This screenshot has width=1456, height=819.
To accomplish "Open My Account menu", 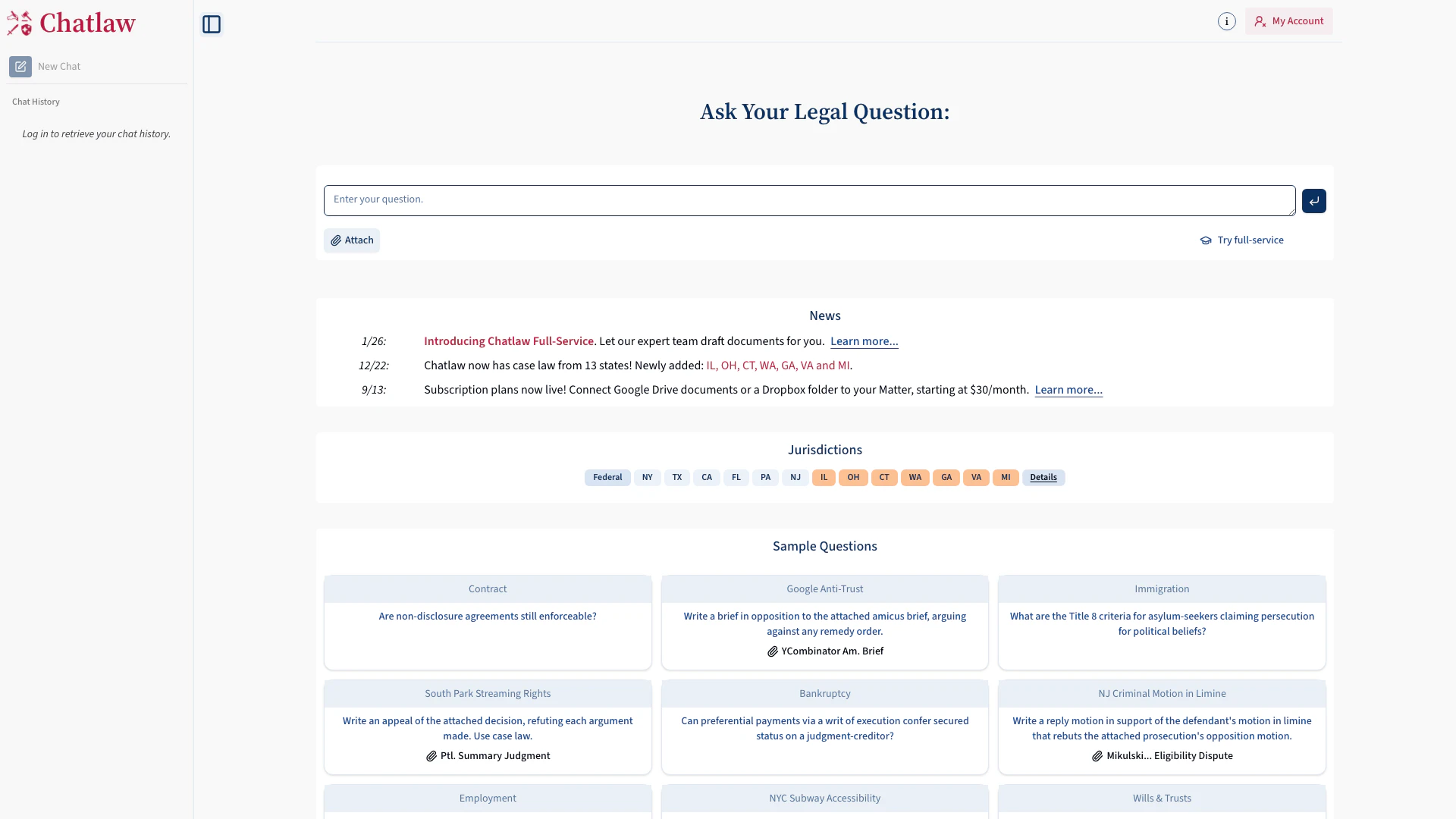I will [1288, 21].
